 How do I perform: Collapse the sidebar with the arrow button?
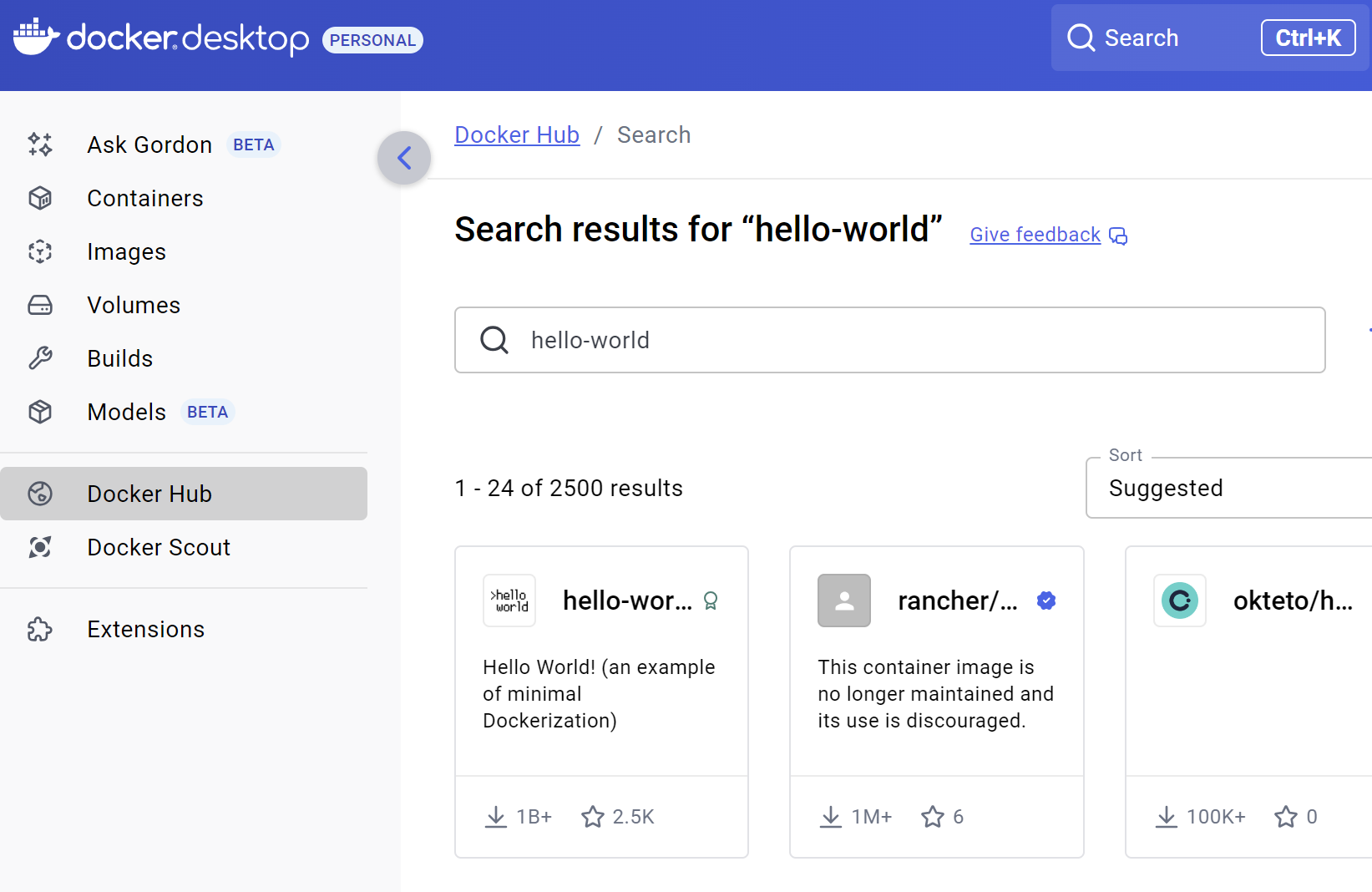coord(404,158)
